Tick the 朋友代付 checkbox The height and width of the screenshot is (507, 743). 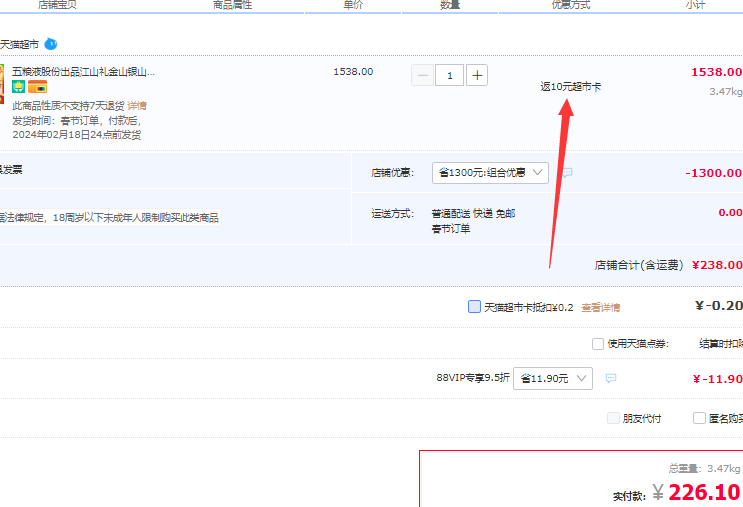click(x=613, y=418)
